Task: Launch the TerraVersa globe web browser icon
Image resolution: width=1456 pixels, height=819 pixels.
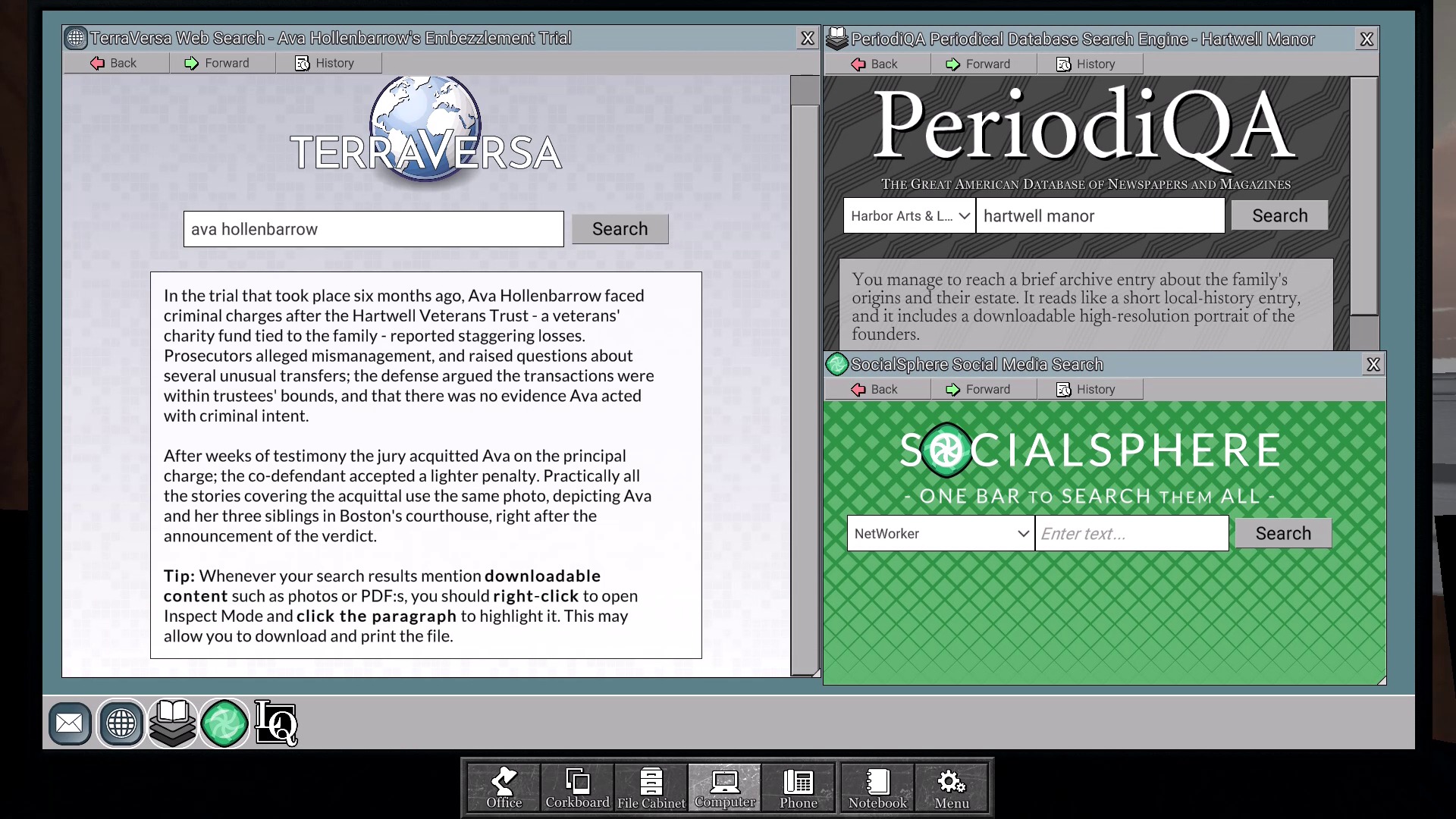Action: click(x=121, y=723)
